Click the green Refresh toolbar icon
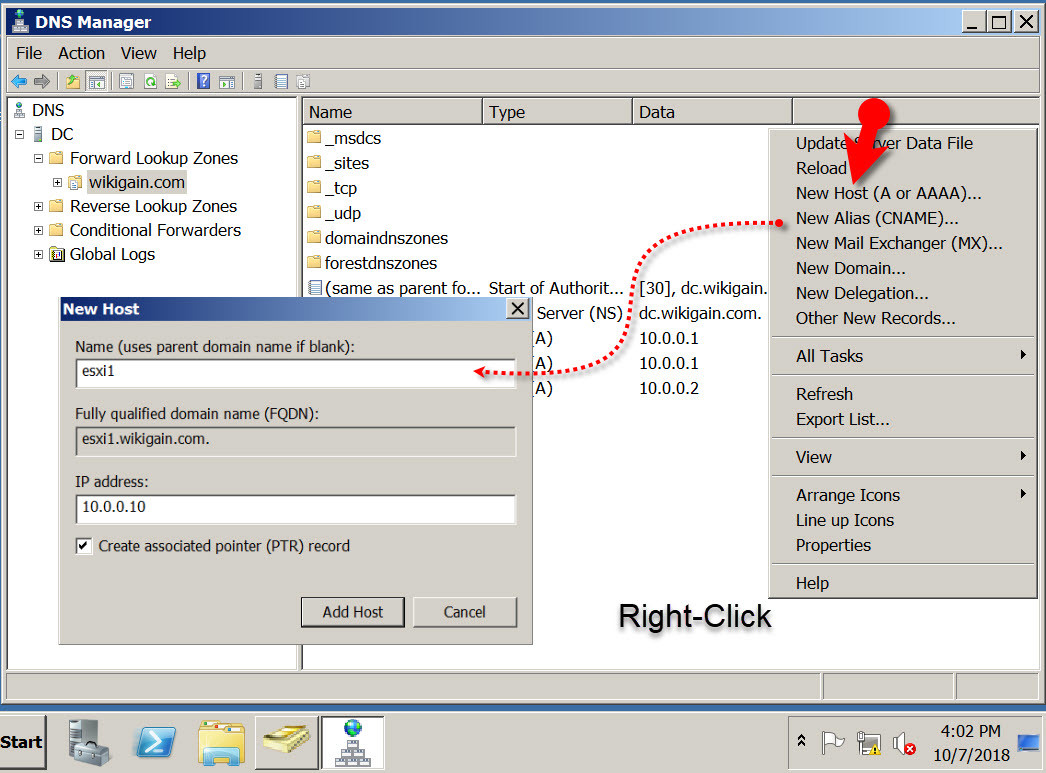 click(150, 81)
